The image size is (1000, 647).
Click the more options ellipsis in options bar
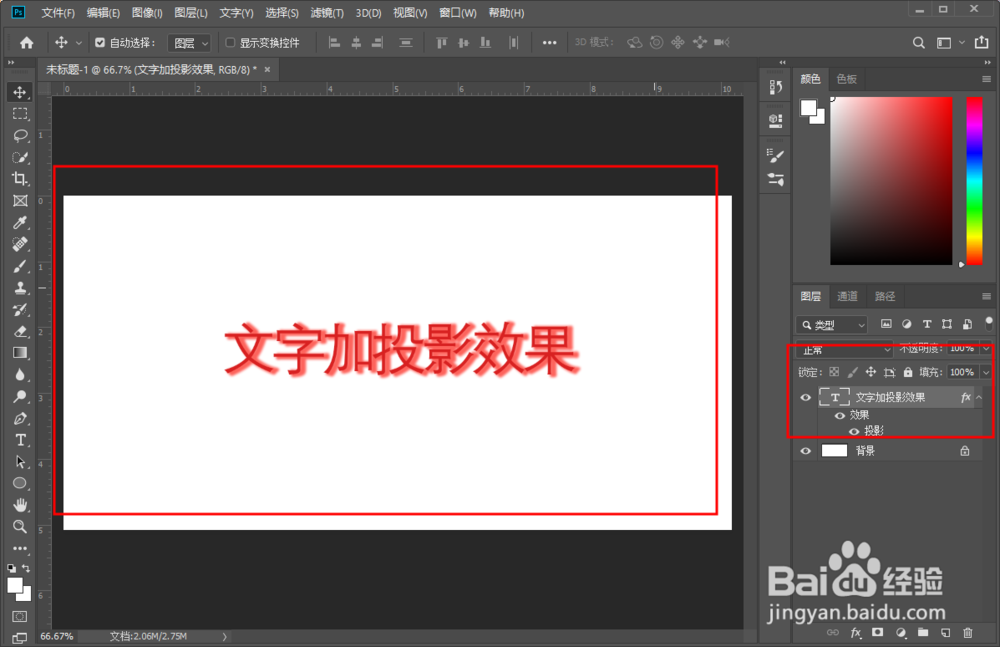click(549, 43)
